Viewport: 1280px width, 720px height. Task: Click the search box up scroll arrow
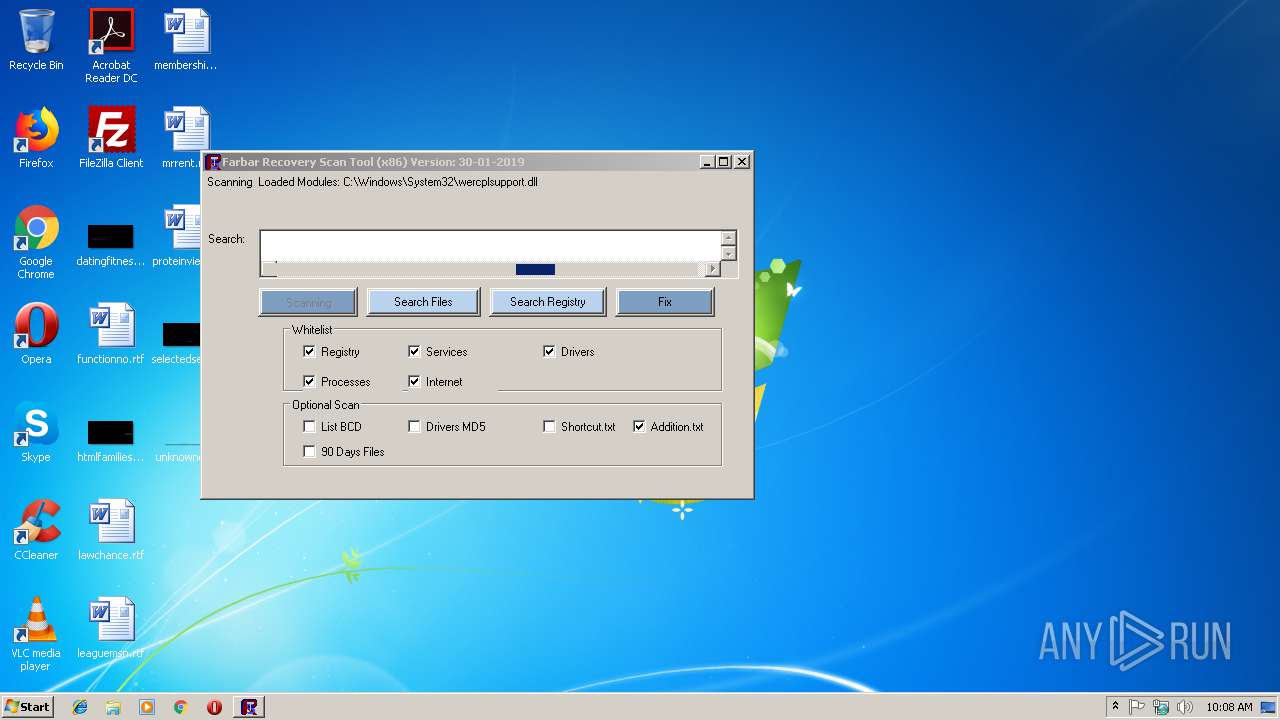729,238
